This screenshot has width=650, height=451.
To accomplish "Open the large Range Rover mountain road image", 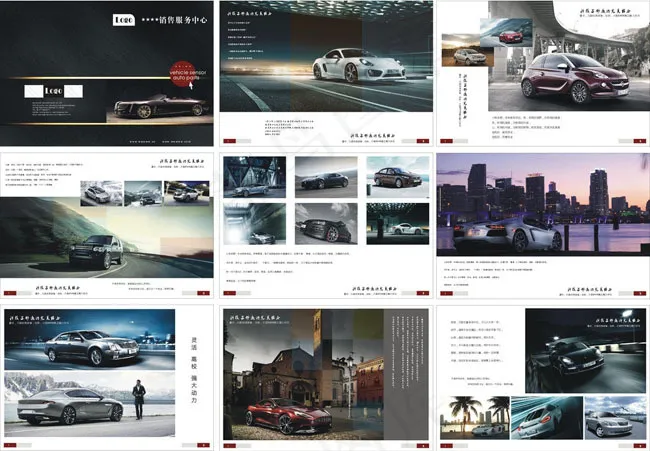I will [97, 241].
